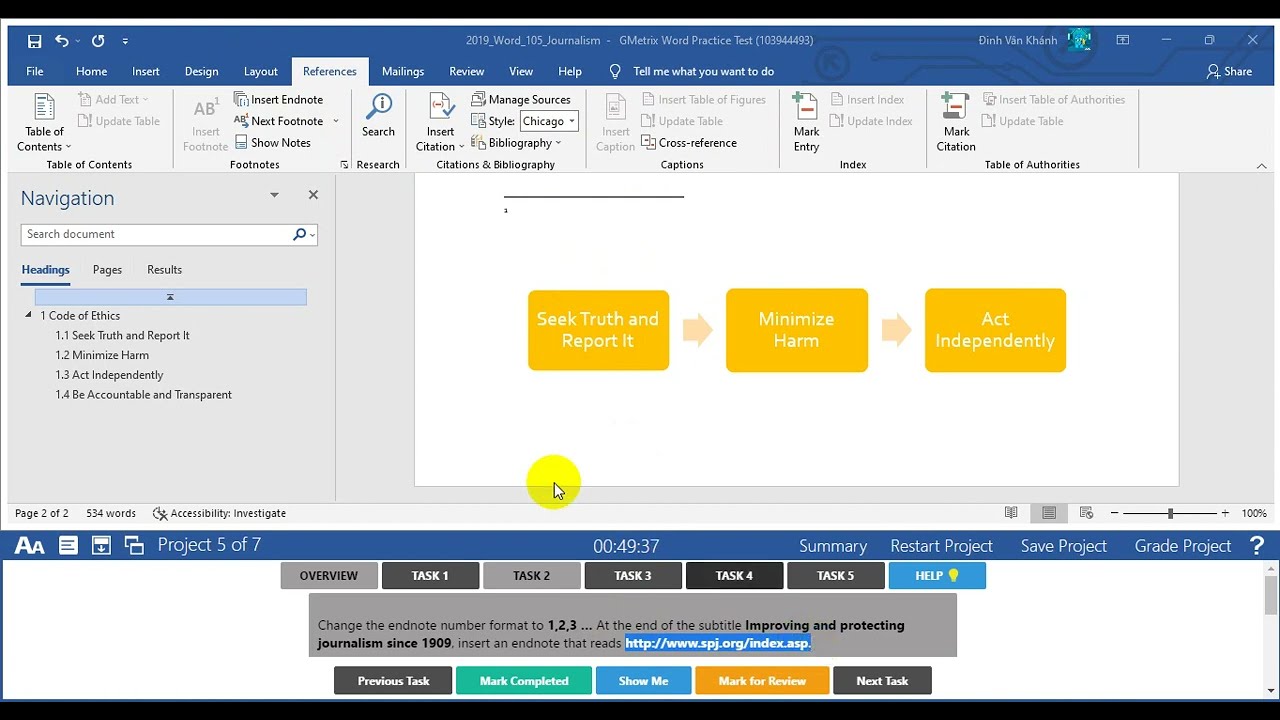
Task: Open the citation Style Chicago combo box
Action: 548,121
